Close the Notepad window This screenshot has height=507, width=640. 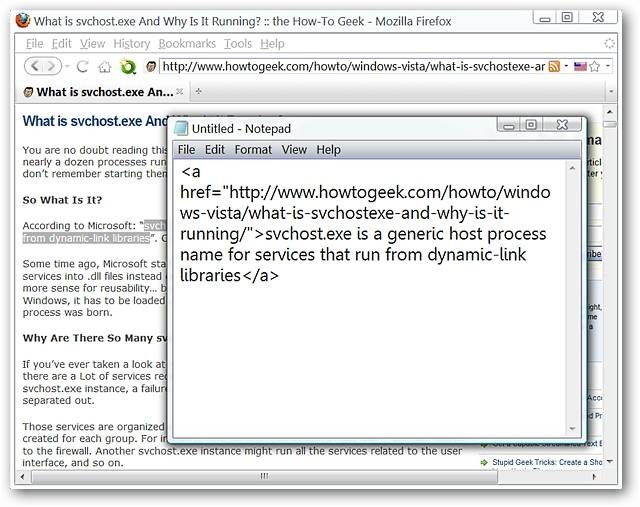562,124
